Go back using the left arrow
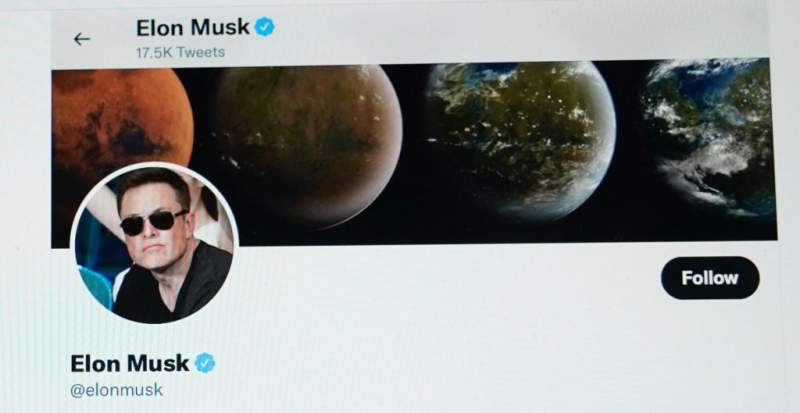This screenshot has height=413, width=800. pos(82,39)
